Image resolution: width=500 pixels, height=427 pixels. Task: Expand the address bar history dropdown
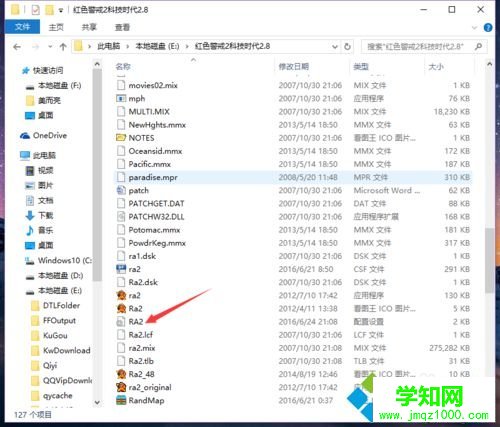pyautogui.click(x=335, y=47)
